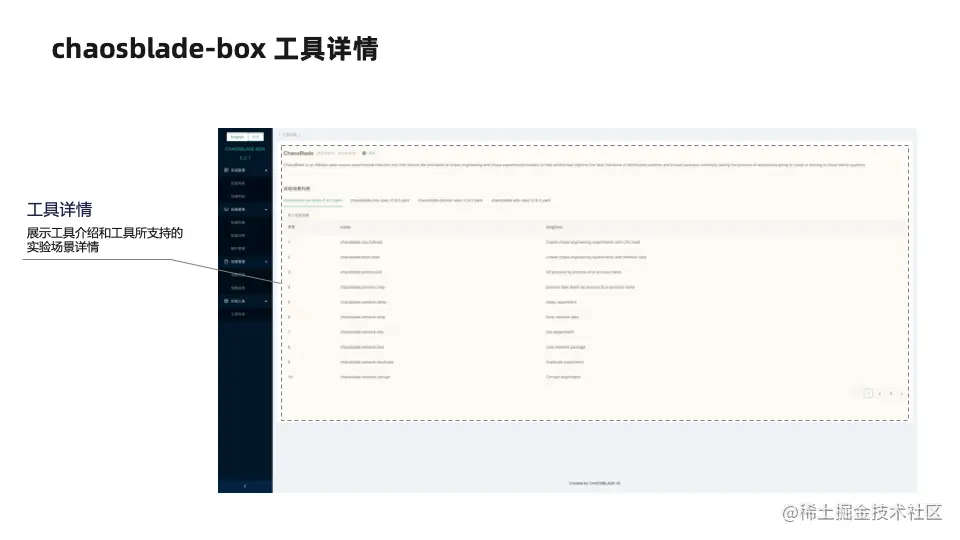Open 实验列表 in the sidebar menu
960x540 pixels.
(238, 183)
